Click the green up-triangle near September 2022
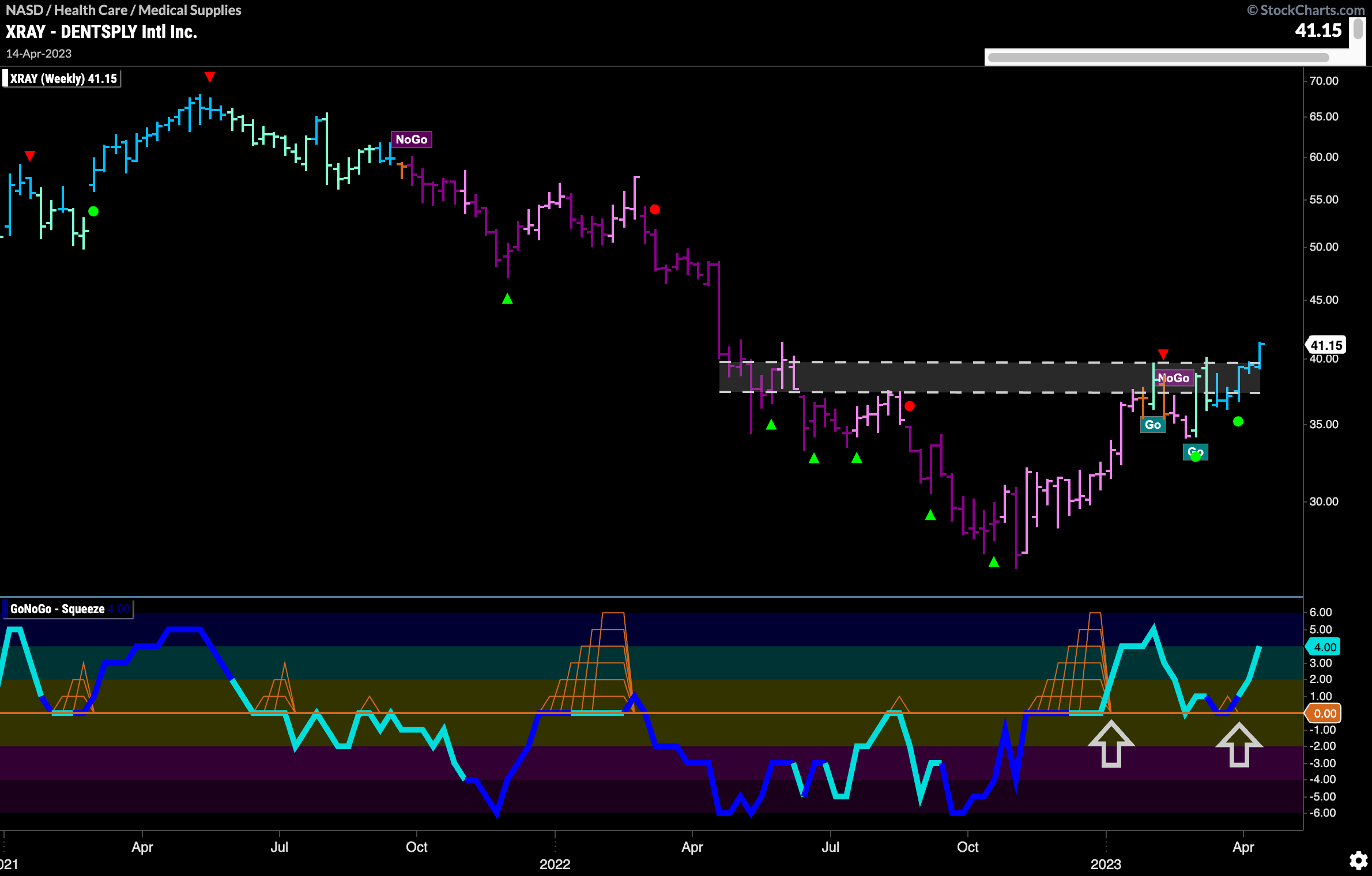Screen dimensions: 1372x876 pyautogui.click(x=930, y=515)
